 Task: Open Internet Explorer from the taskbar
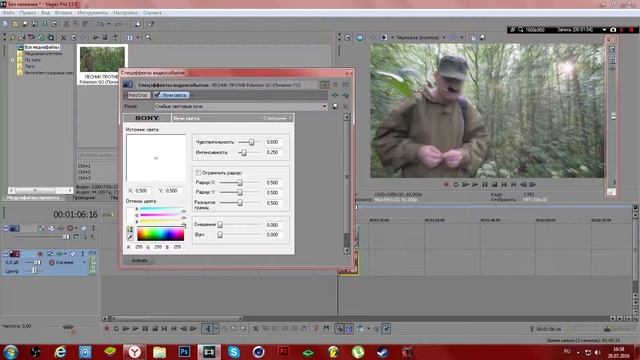coord(60,351)
